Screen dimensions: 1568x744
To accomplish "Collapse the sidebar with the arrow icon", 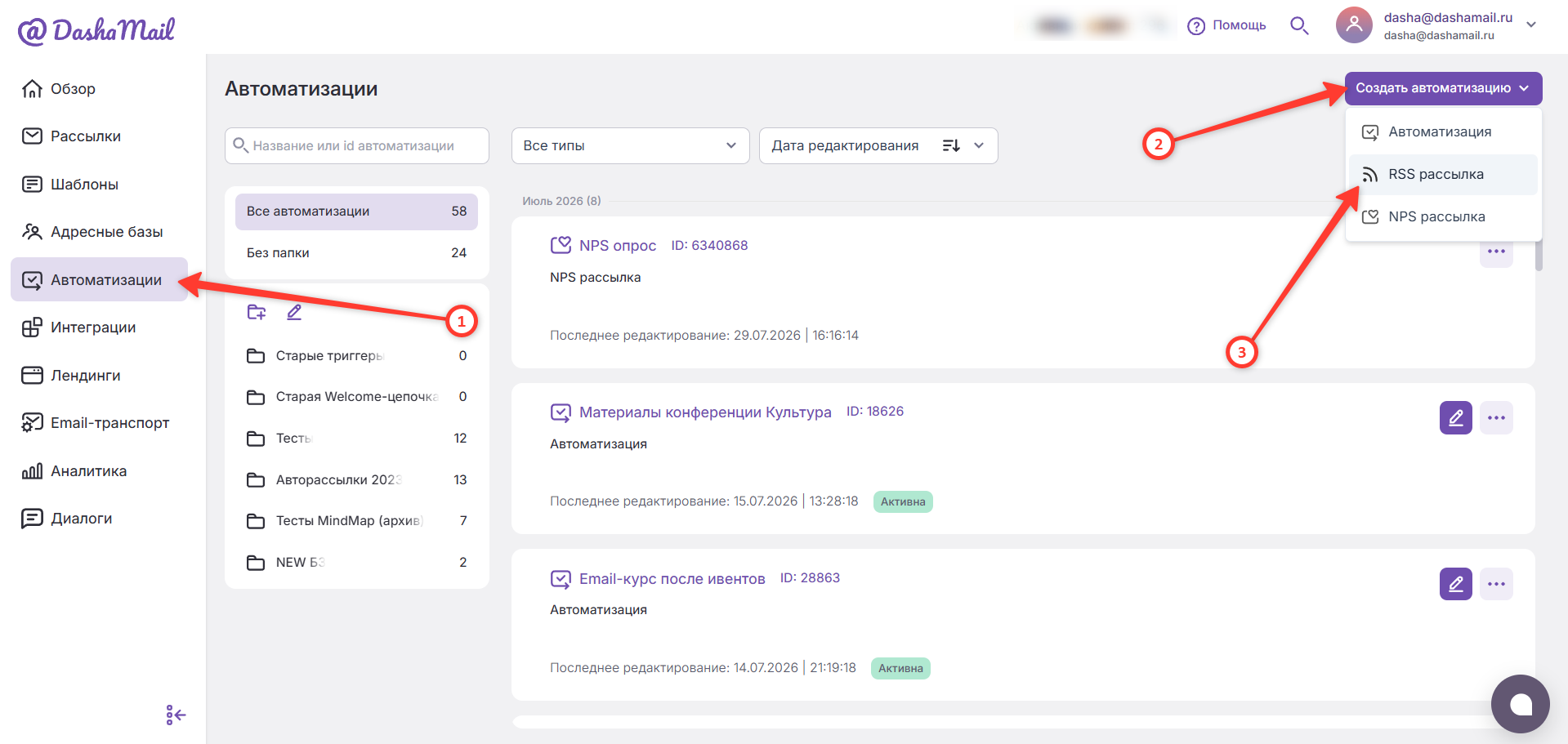I will coord(176,715).
